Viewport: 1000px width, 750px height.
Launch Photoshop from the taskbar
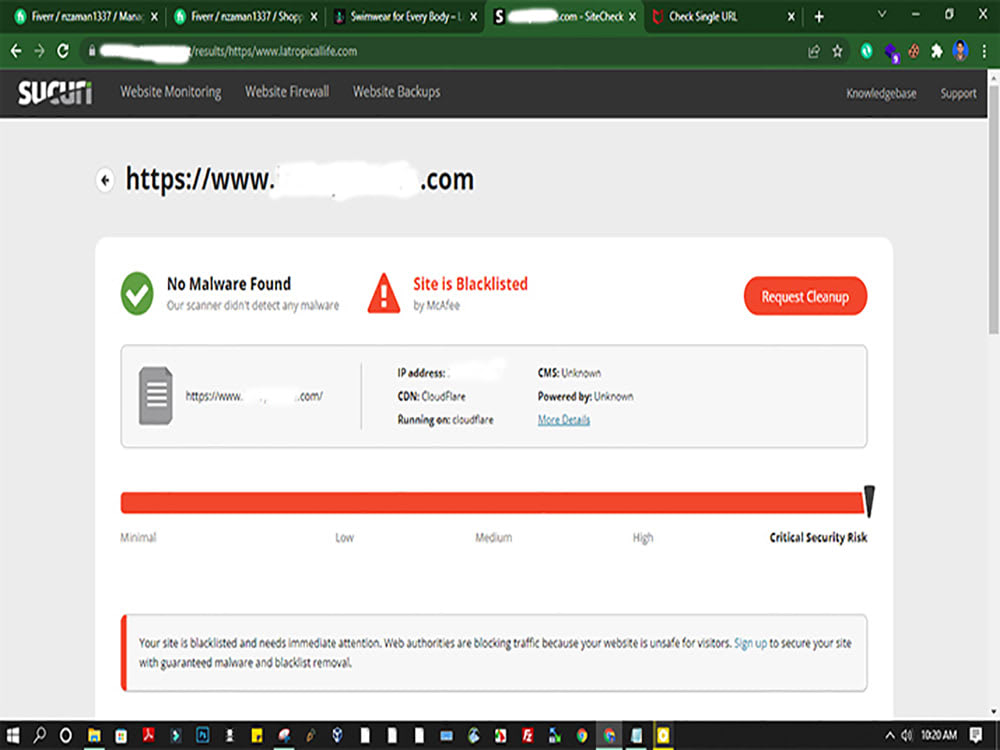pyautogui.click(x=203, y=735)
